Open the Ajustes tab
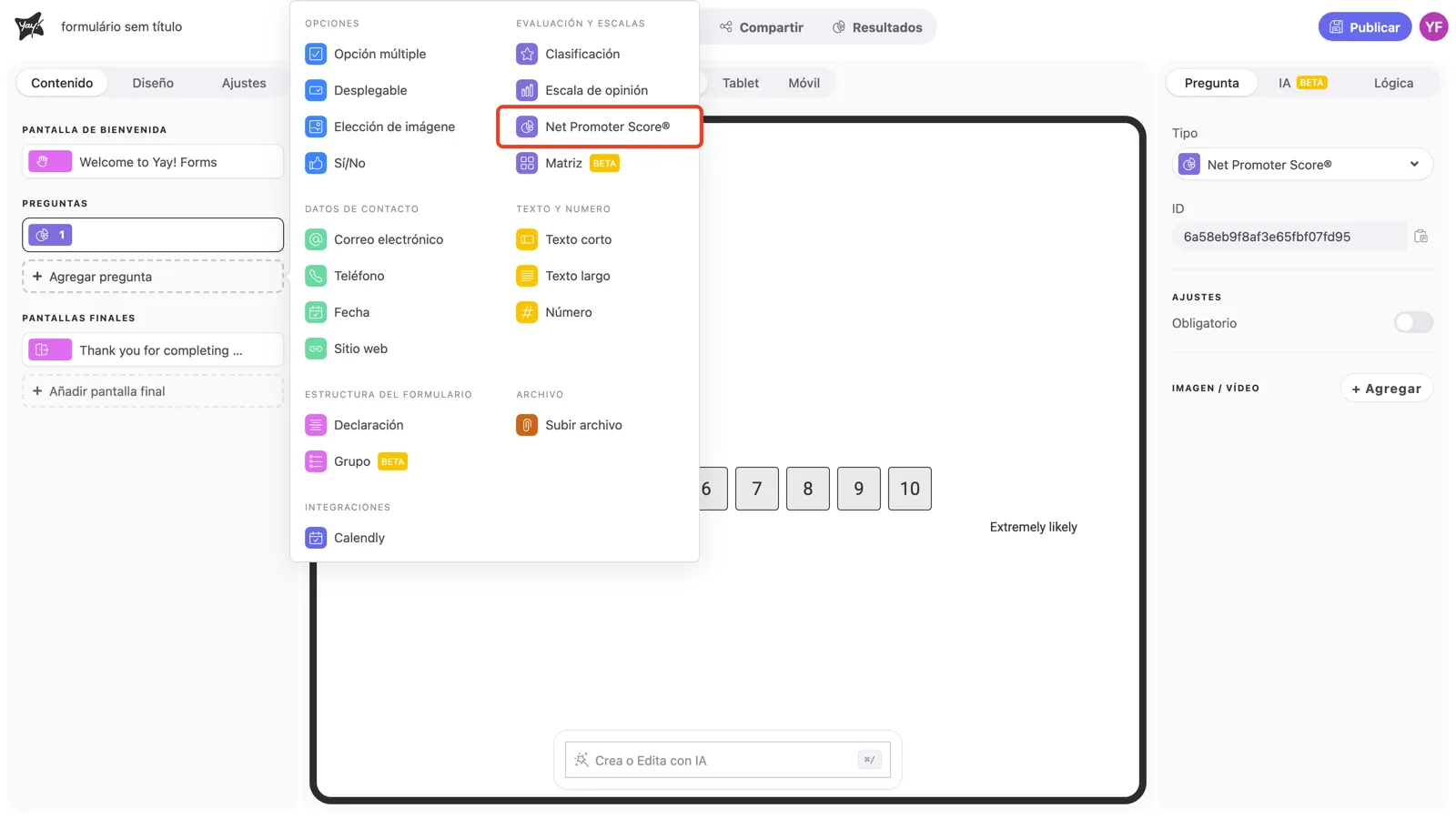 pos(244,83)
